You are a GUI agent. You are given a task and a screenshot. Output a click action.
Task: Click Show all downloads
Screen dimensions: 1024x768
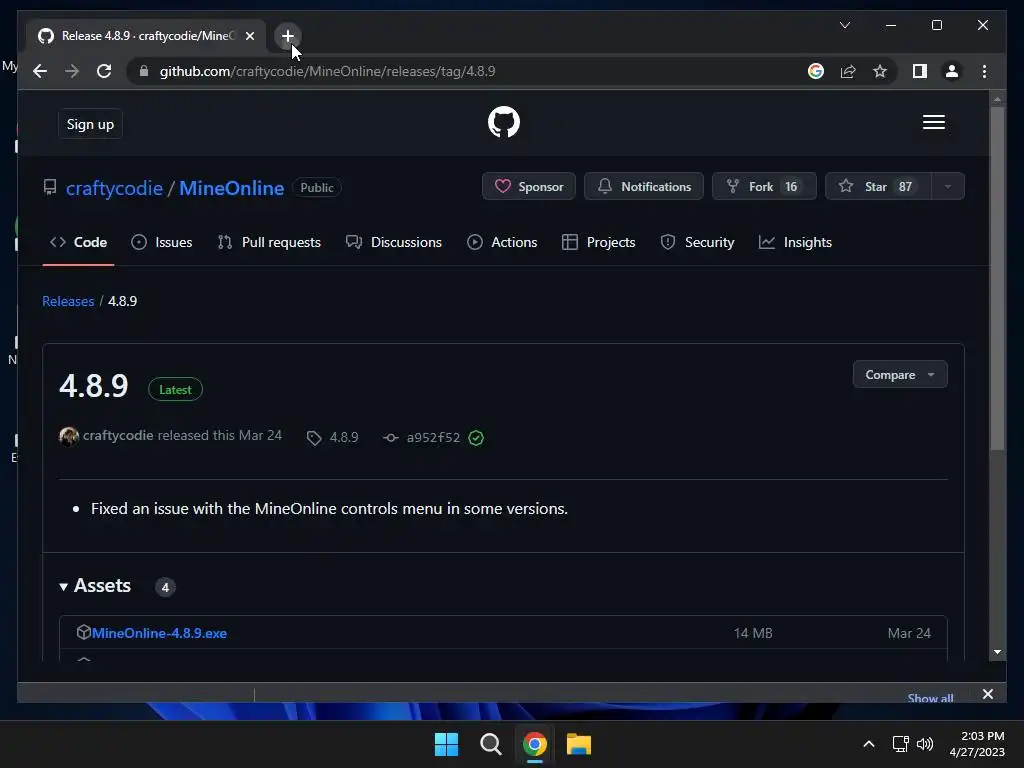(x=930, y=697)
